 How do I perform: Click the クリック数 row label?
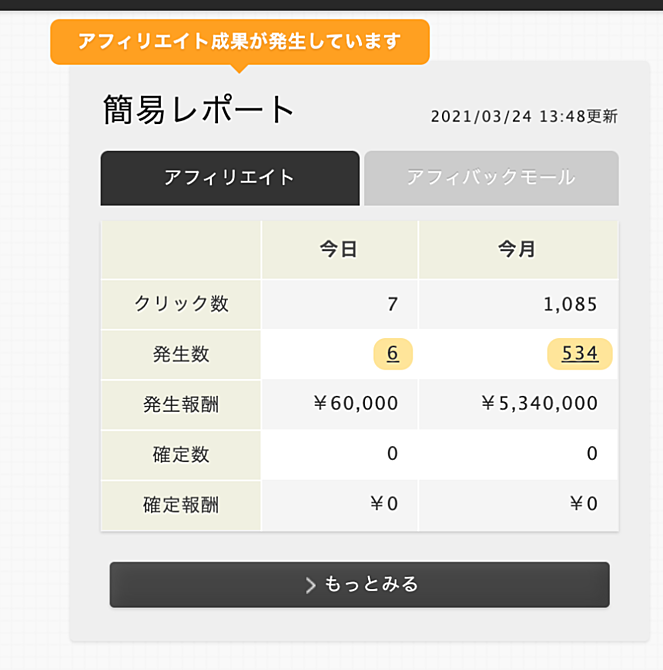[x=181, y=304]
